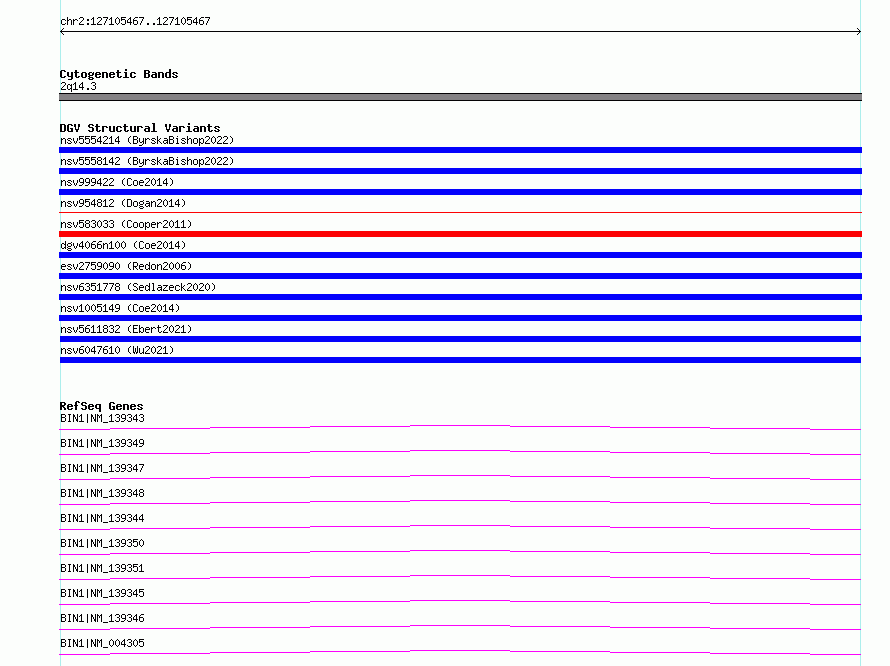Select the DGV Structural Variants heading
The height and width of the screenshot is (666, 890).
point(140,128)
